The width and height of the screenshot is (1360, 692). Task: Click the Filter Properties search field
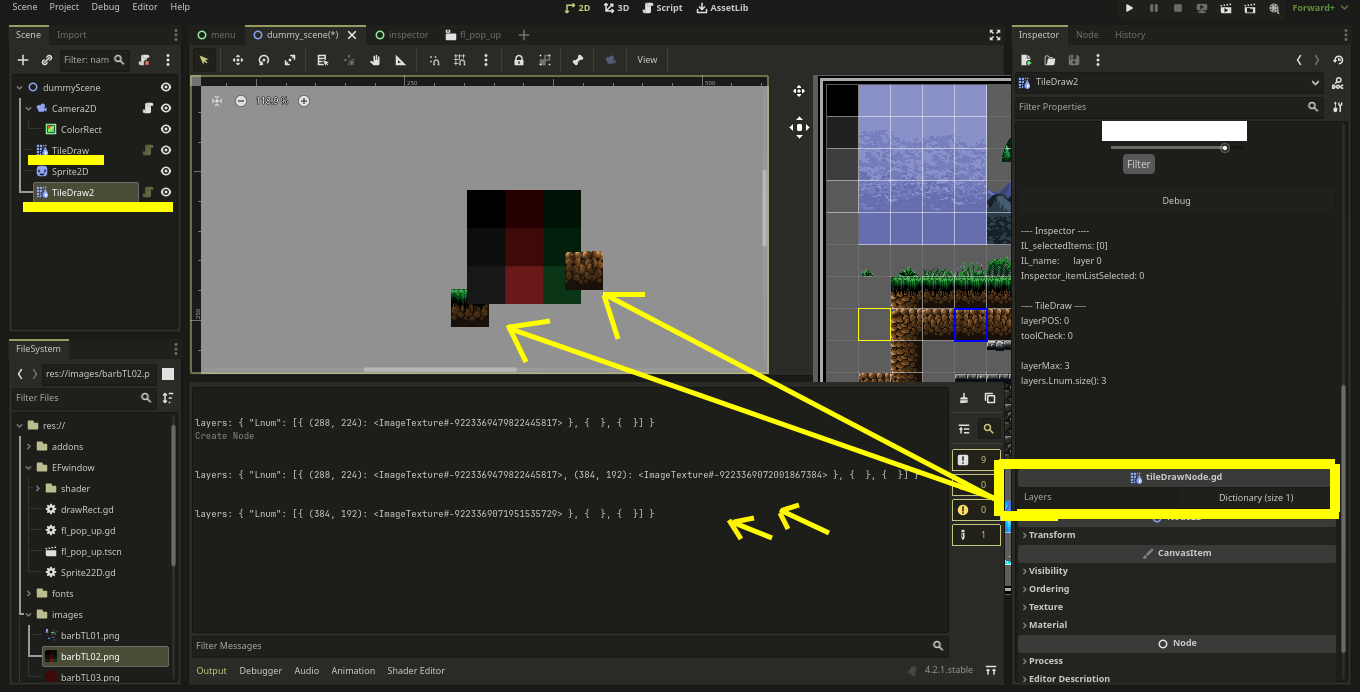1168,106
